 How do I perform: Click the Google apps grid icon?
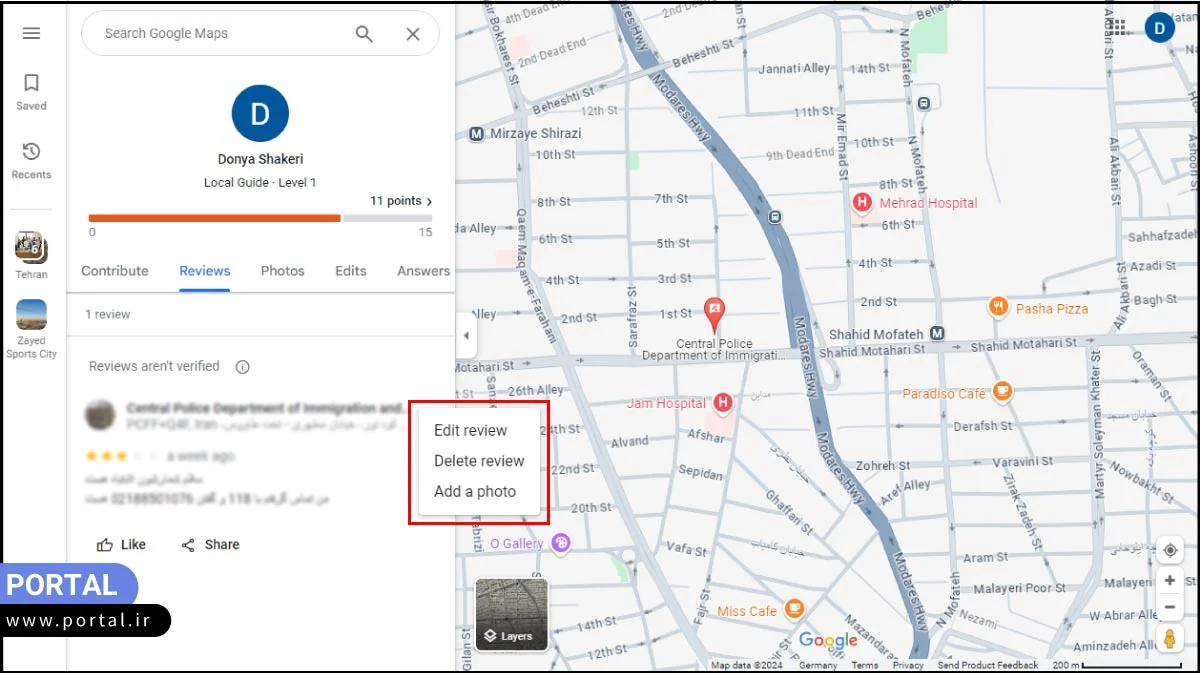tap(1119, 28)
